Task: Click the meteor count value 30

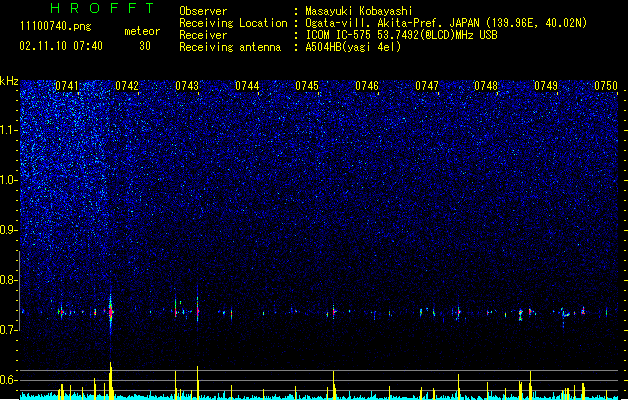Action: click(145, 46)
